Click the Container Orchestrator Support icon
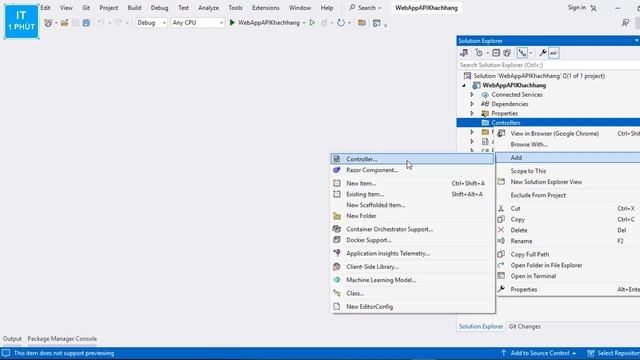 click(337, 229)
